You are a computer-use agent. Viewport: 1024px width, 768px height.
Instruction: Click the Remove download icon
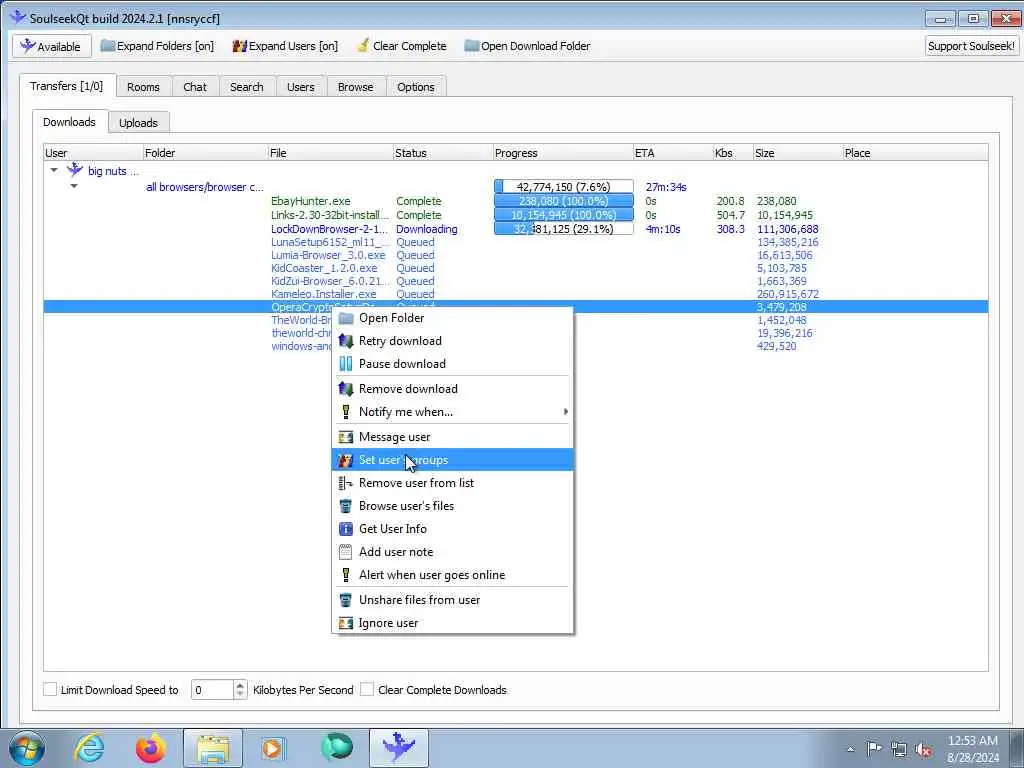tap(345, 389)
